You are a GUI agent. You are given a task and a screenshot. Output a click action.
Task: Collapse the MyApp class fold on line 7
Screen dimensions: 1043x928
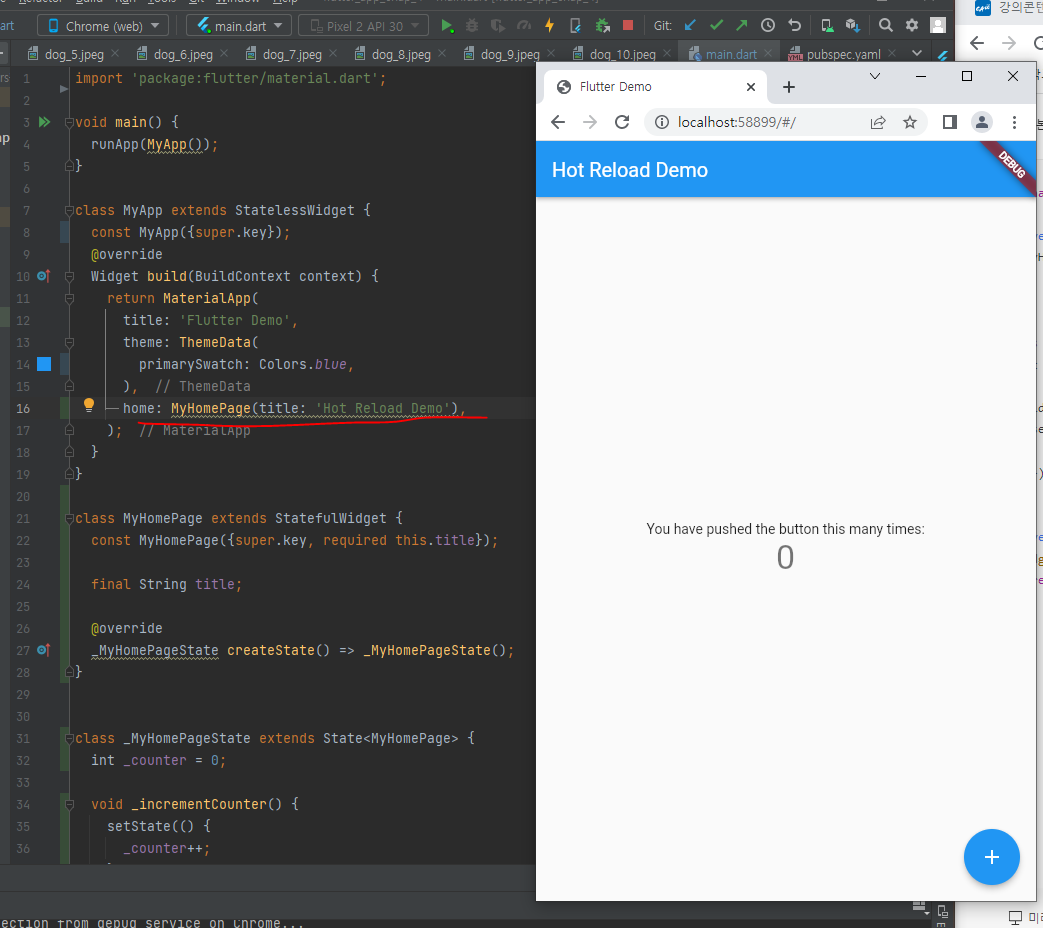click(69, 210)
